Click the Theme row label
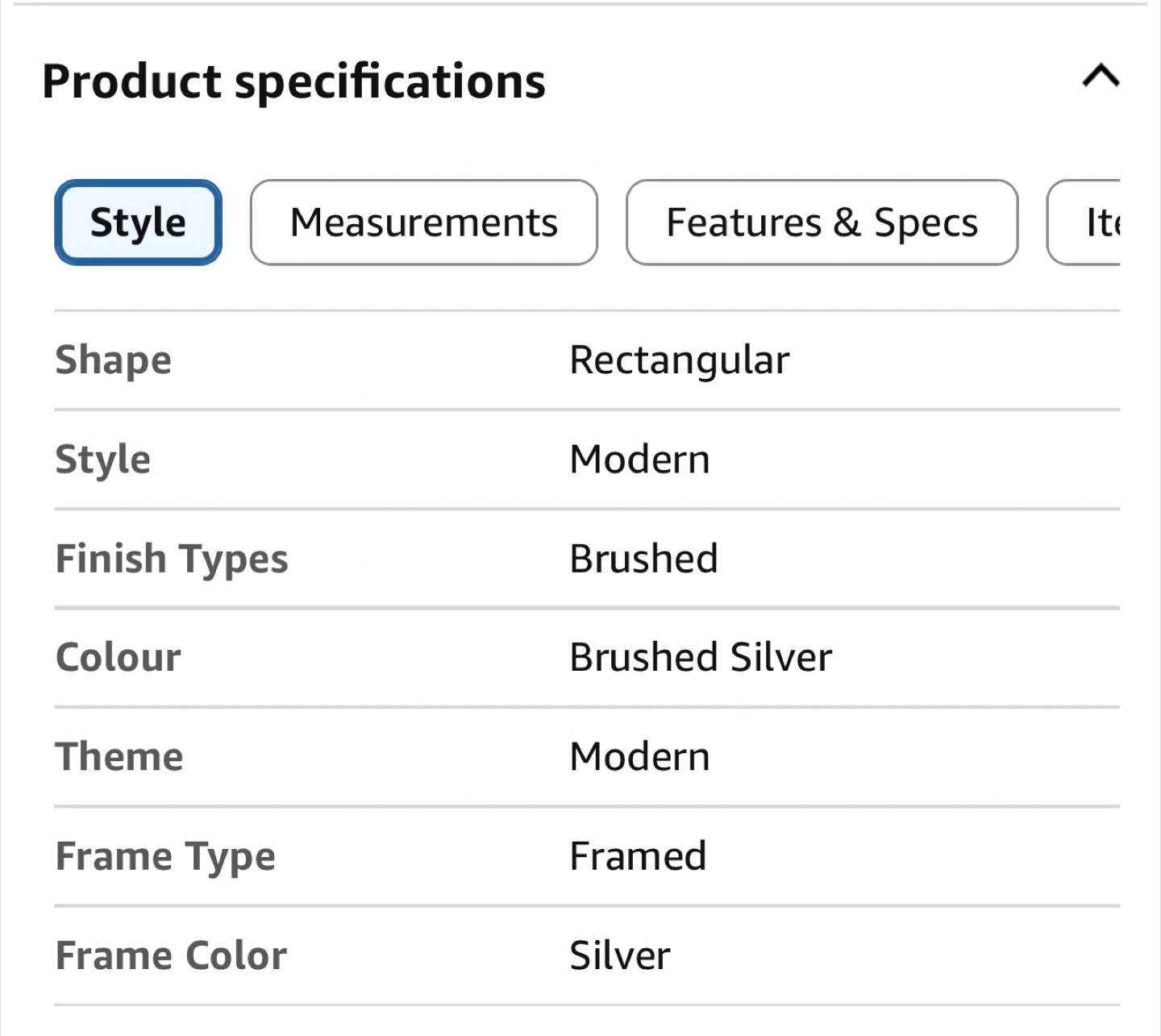Image resolution: width=1161 pixels, height=1036 pixels. pyautogui.click(x=119, y=757)
